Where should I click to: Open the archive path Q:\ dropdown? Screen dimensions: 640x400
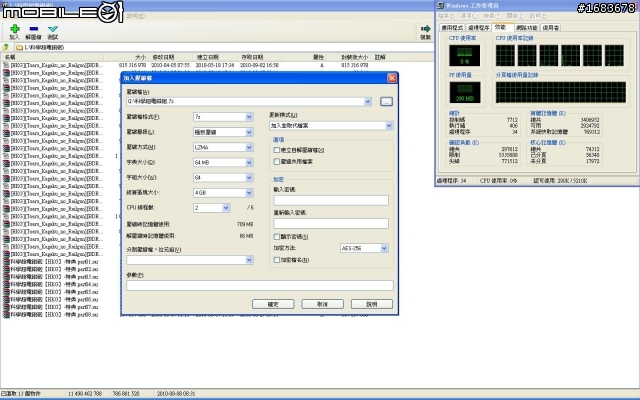click(367, 101)
